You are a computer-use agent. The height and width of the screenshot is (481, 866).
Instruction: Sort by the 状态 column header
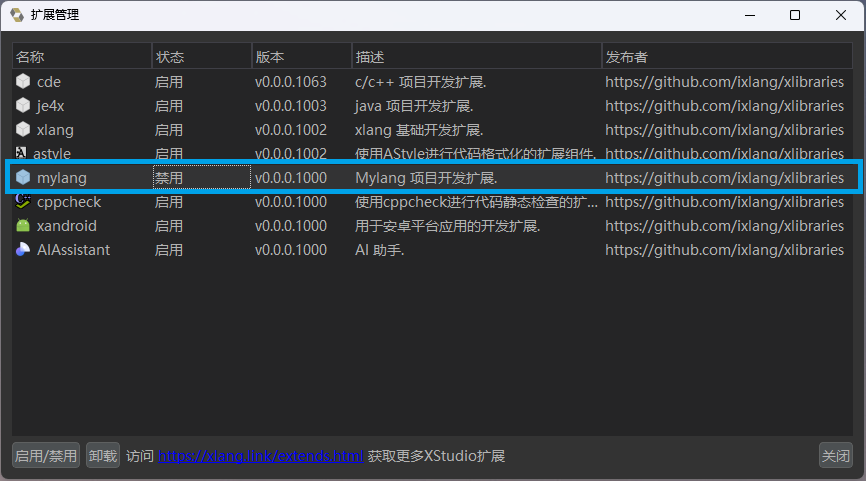(x=202, y=56)
